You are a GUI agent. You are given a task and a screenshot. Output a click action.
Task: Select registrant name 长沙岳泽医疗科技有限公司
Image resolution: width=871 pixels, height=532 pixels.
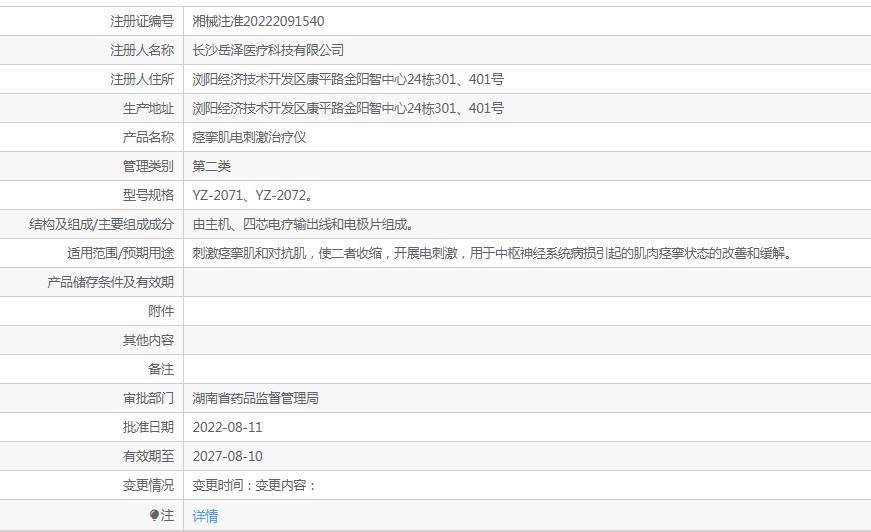pos(268,50)
